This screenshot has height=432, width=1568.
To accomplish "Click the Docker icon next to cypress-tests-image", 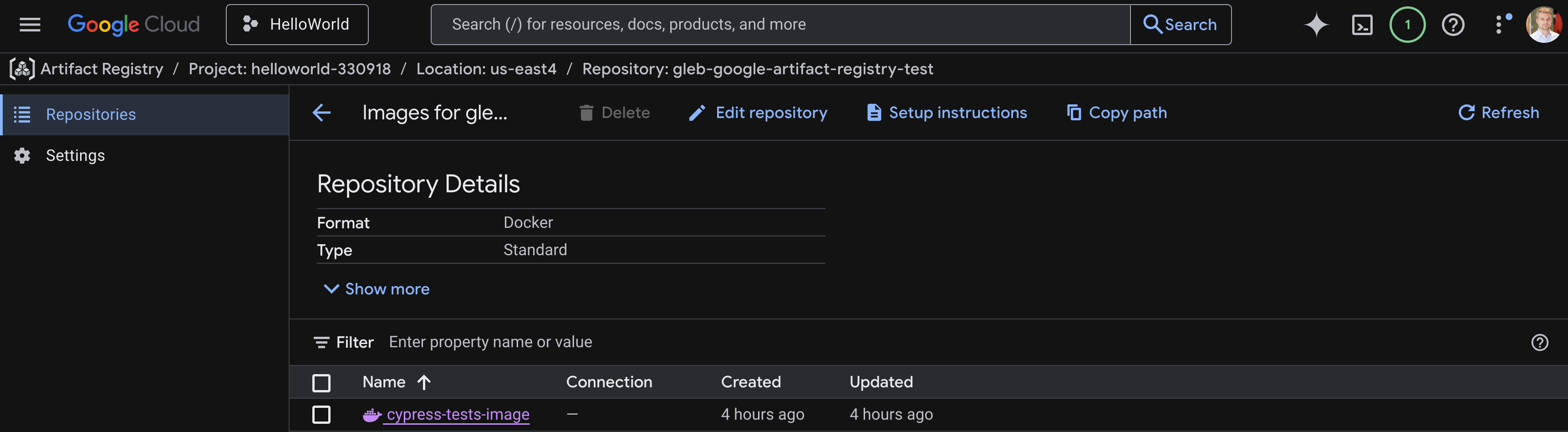I will pos(372,414).
